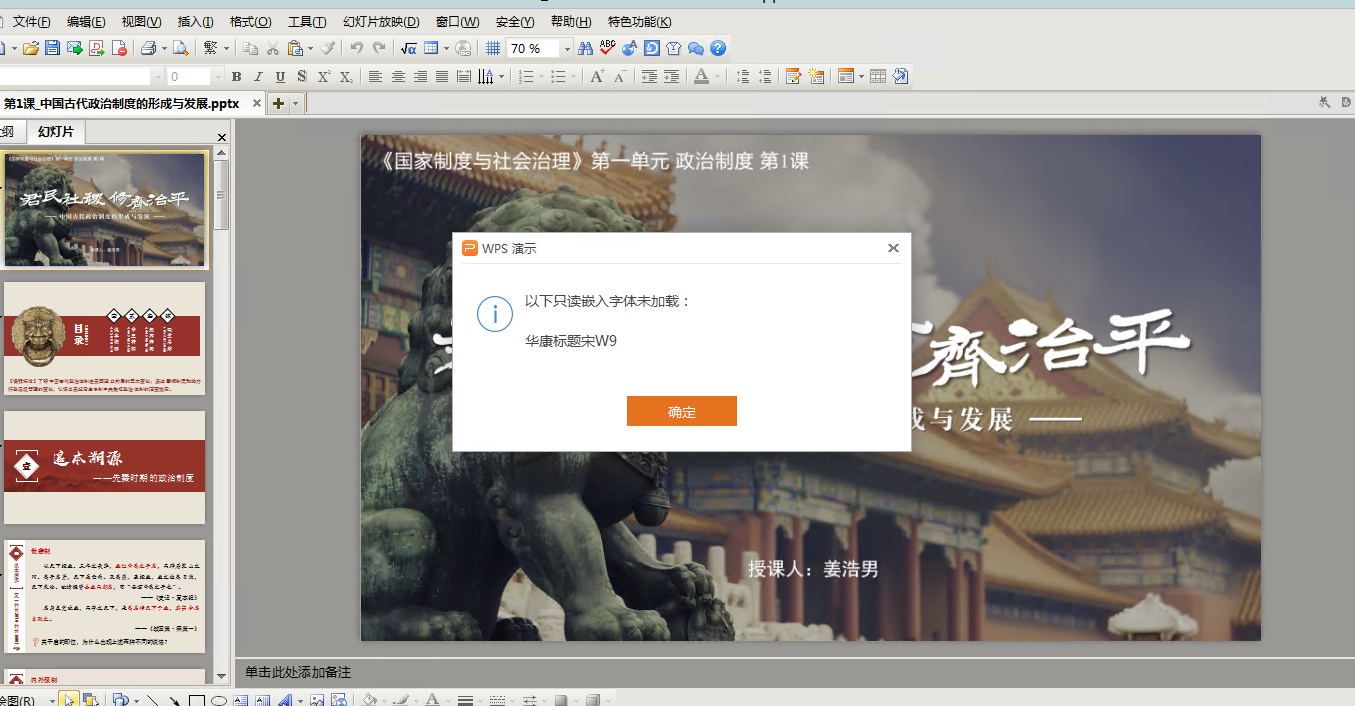Expand the font name dropdown arrow

[x=157, y=77]
